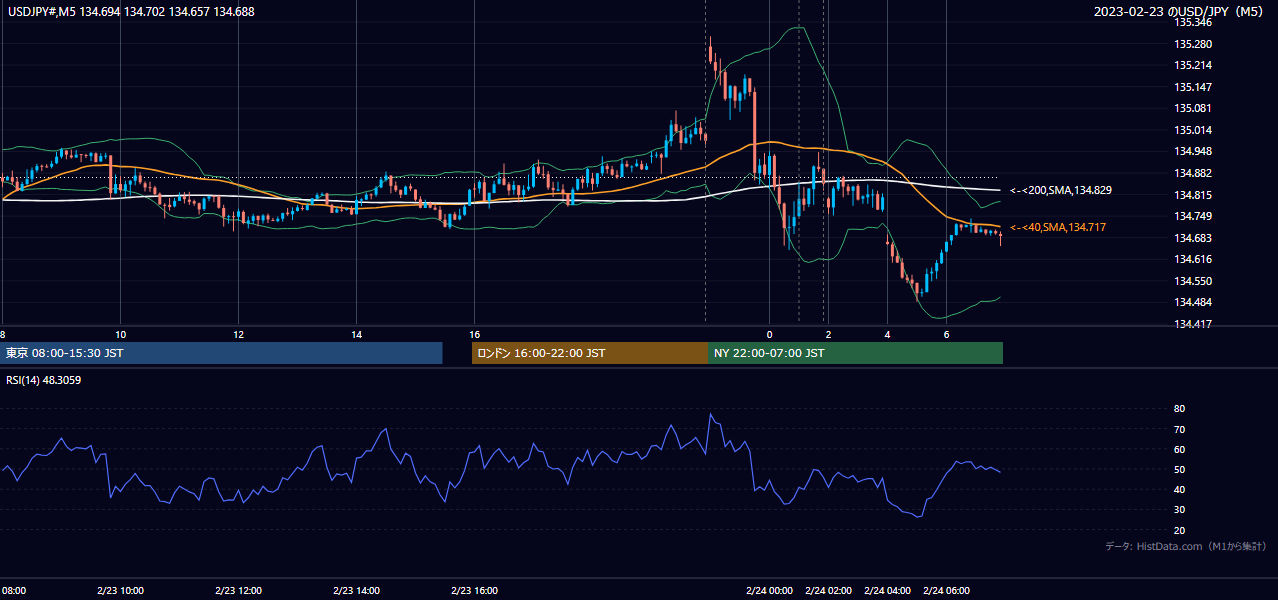
Task: Click RSI level 50 on axis
Action: tap(1180, 469)
